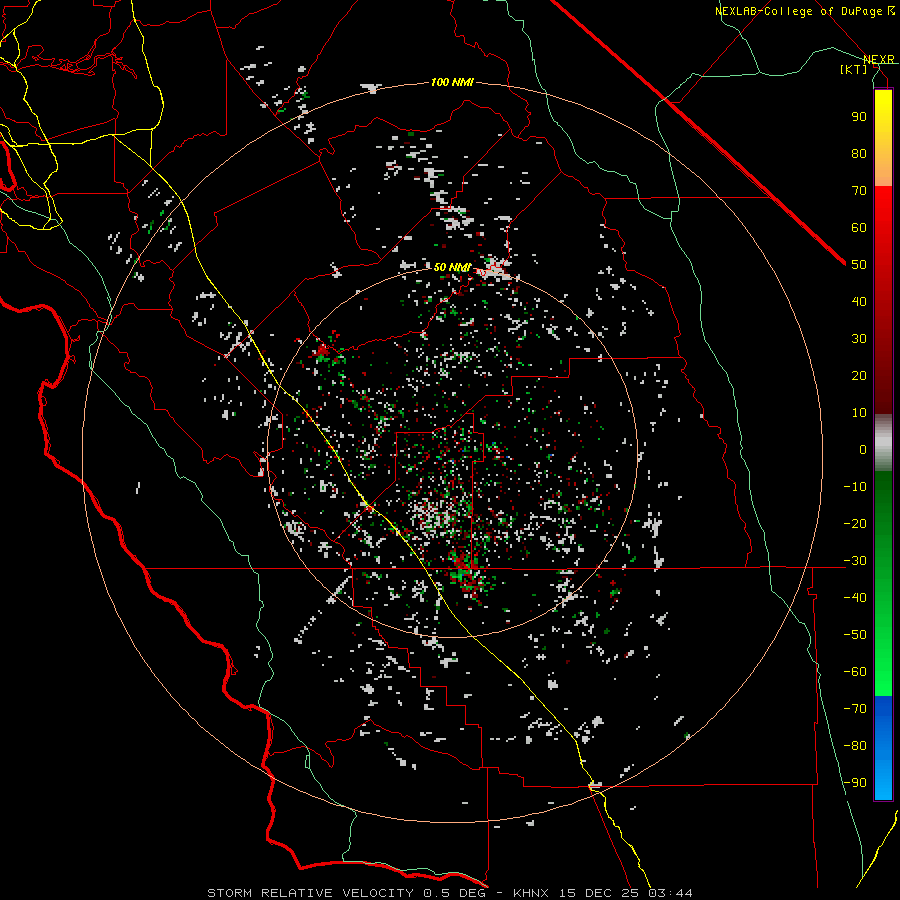Click the -90 value on velocity scale

[x=855, y=782]
